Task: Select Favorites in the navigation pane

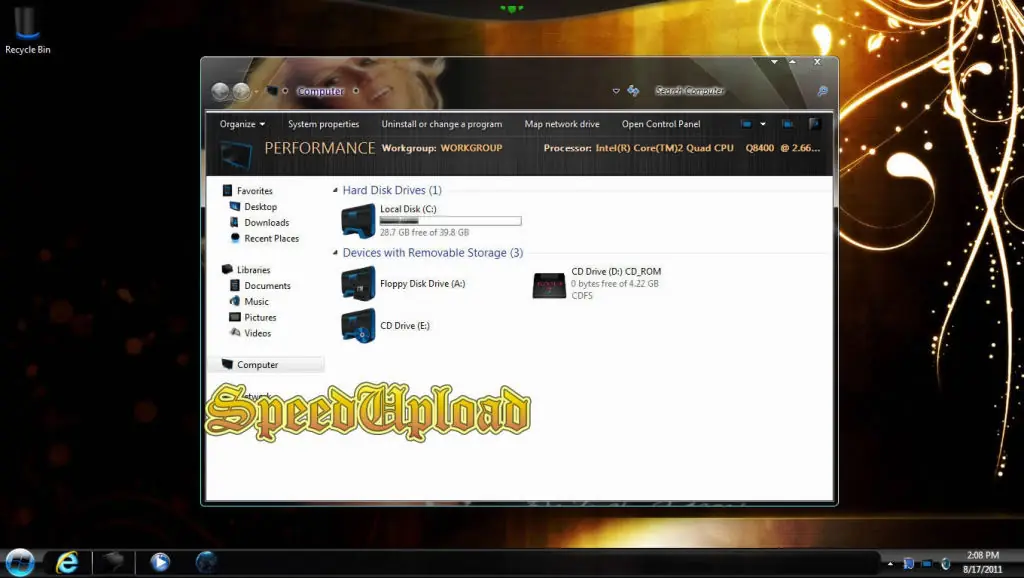Action: [x=255, y=191]
